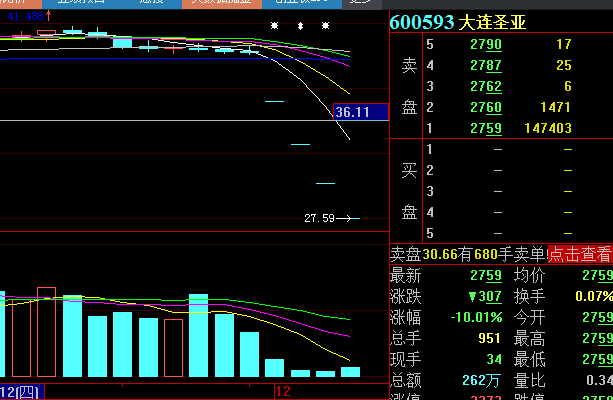
Task: Click the 41.488 high price annotation
Action: pyautogui.click(x=25, y=16)
